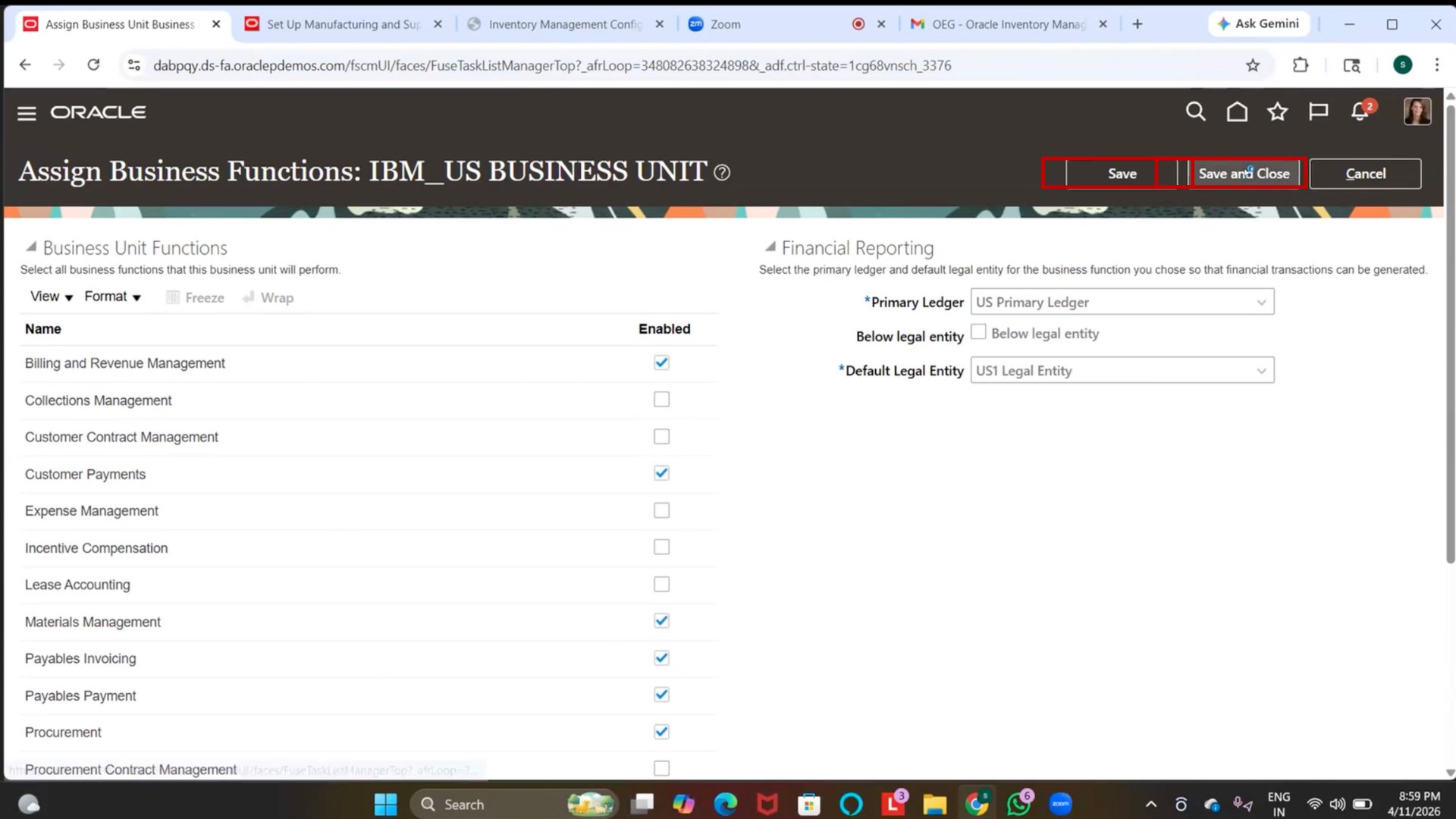The height and width of the screenshot is (819, 1456).
Task: Open File Explorer from taskbar
Action: (x=934, y=804)
